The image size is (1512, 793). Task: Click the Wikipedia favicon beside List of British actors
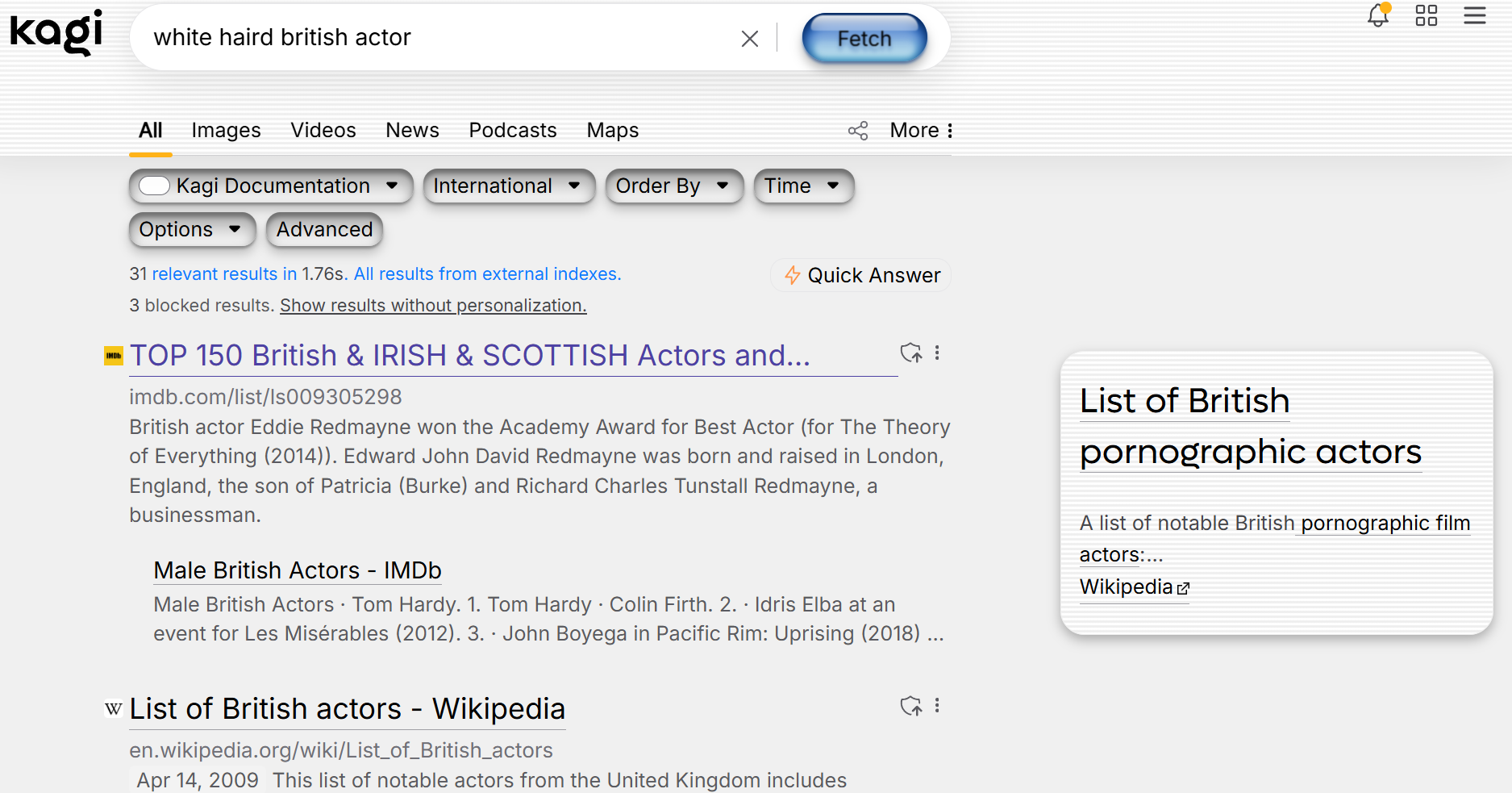pyautogui.click(x=114, y=709)
